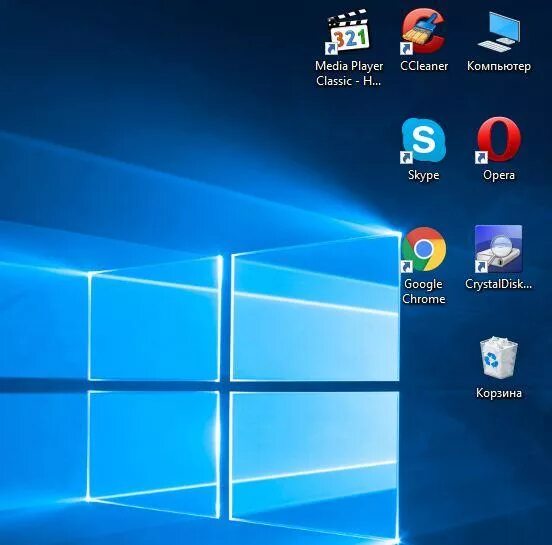Click the "CCleaner" label text

pos(424,66)
